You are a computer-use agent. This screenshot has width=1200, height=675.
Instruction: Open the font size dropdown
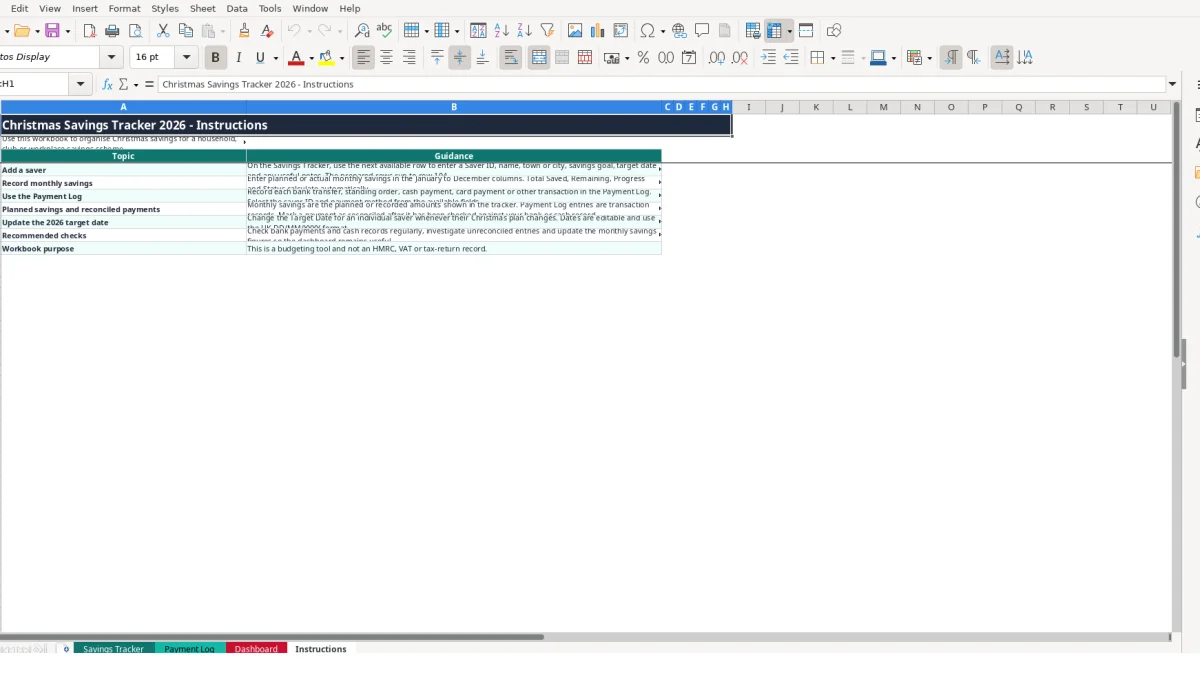pyautogui.click(x=186, y=58)
